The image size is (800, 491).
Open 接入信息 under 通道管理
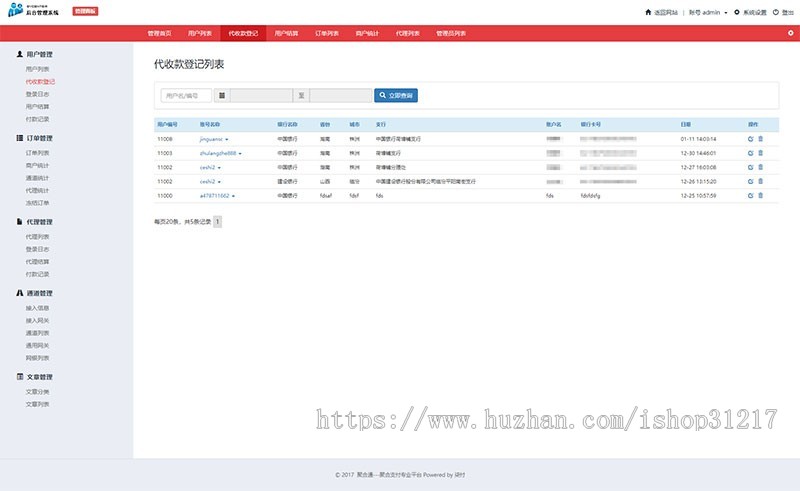[37, 308]
